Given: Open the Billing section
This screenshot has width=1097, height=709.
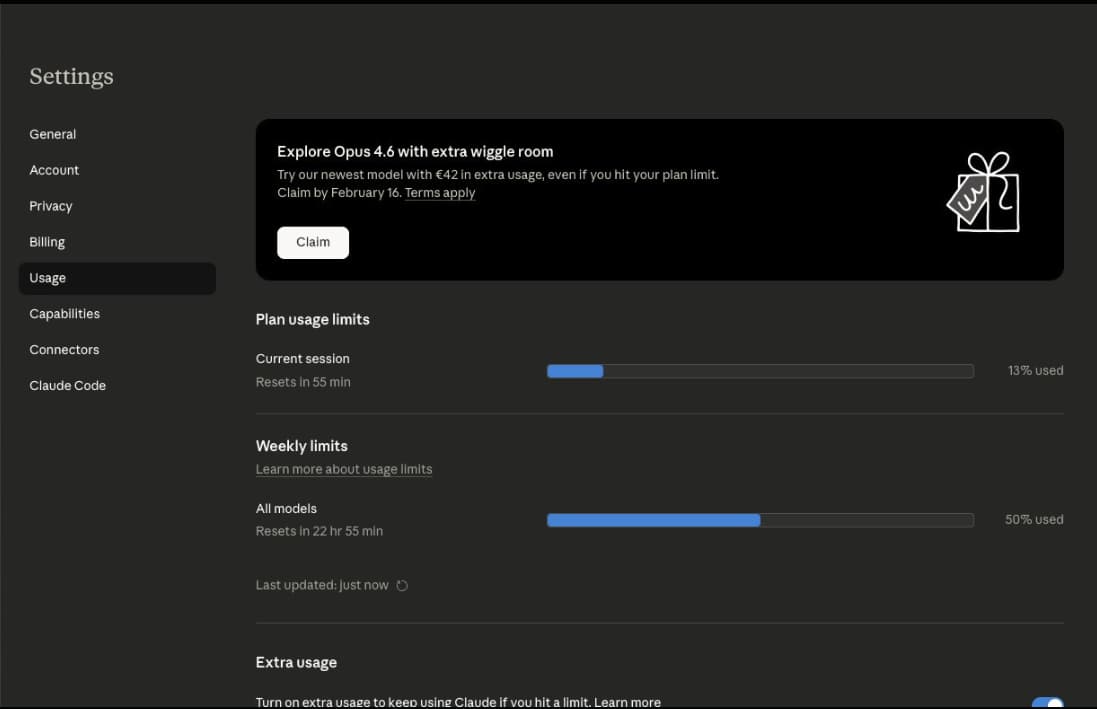Looking at the screenshot, I should tap(47, 241).
